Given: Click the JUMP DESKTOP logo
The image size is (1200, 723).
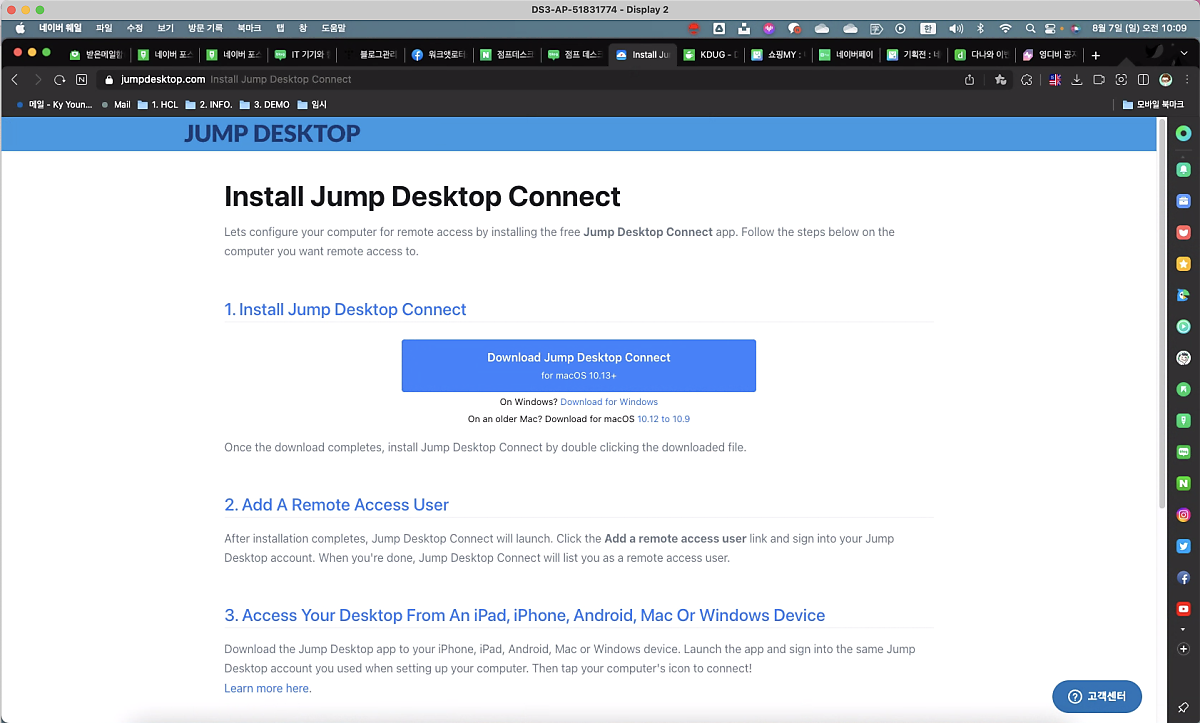Looking at the screenshot, I should pos(272,133).
